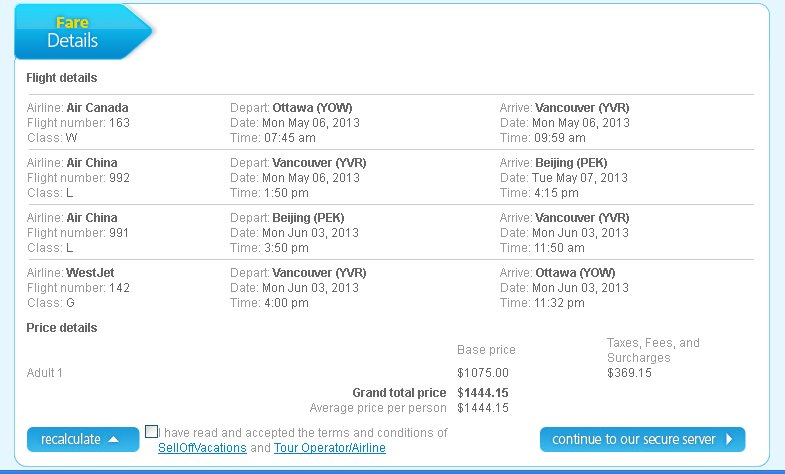Click the Adult 1 passenger label
The height and width of the screenshot is (474, 785).
(45, 373)
